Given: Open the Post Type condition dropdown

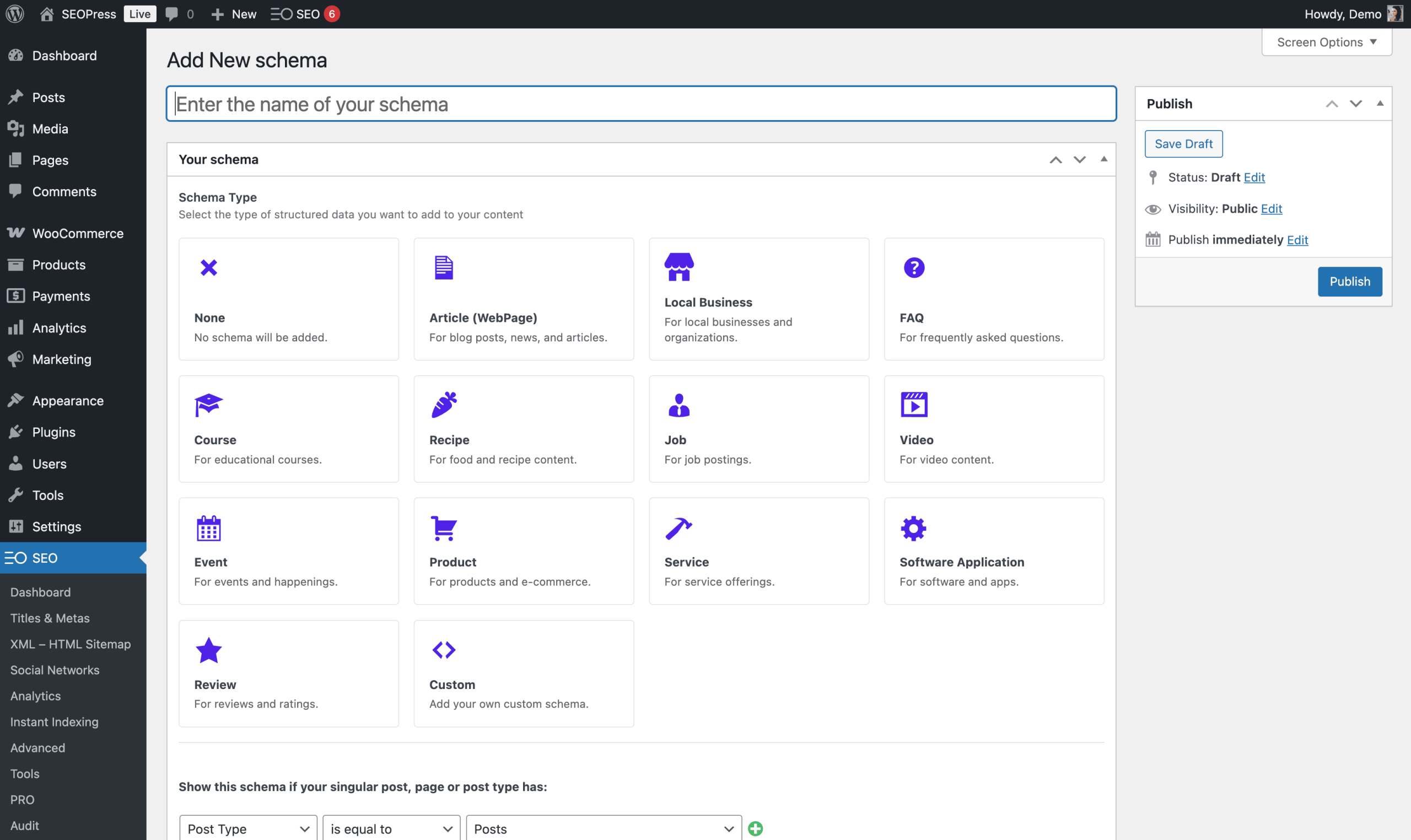Looking at the screenshot, I should click(247, 828).
